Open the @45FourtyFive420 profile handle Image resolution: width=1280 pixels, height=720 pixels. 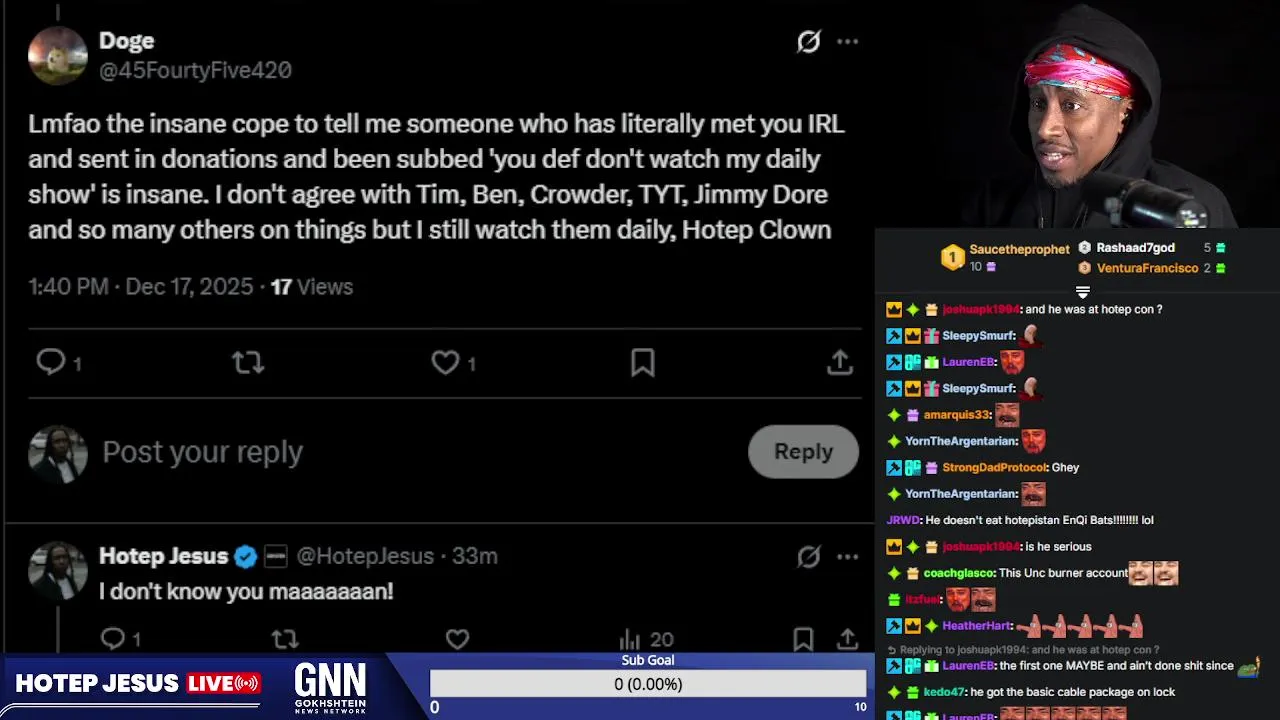195,70
